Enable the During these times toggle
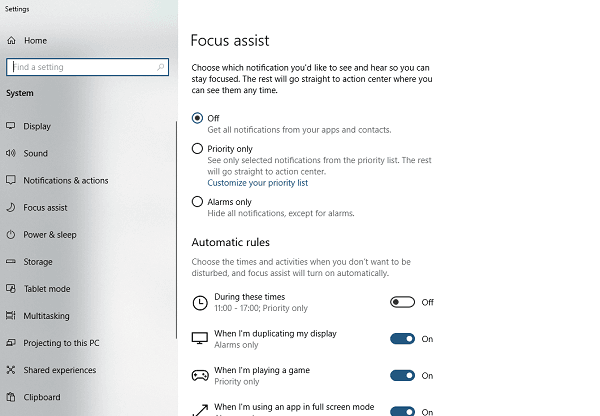 coord(402,302)
